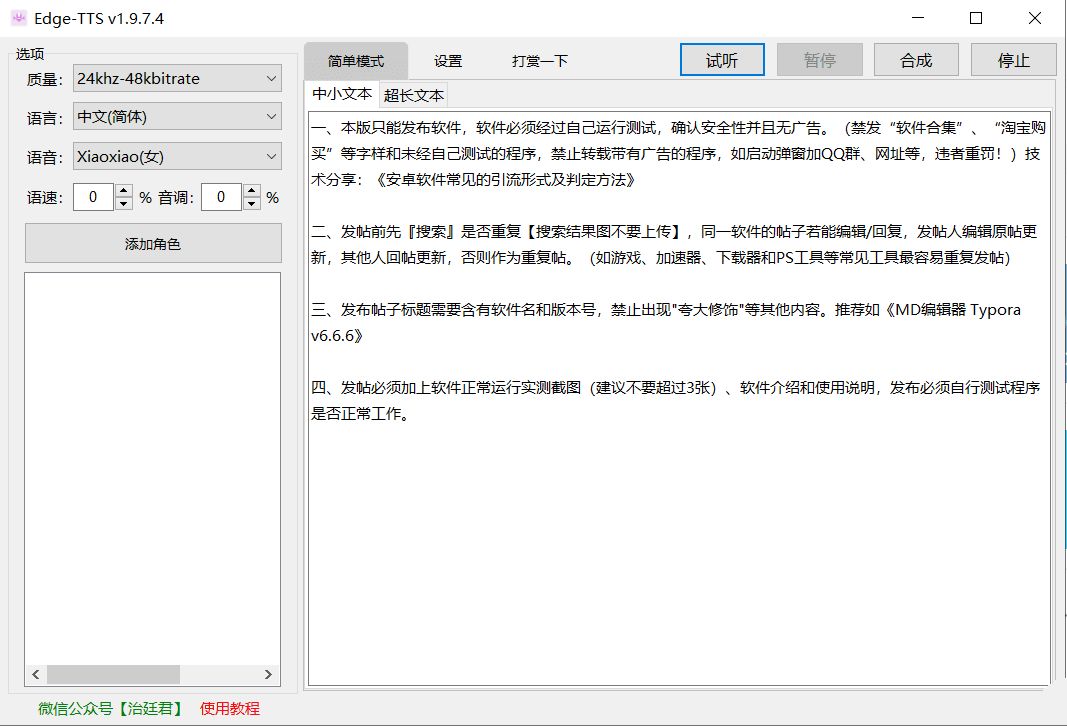This screenshot has height=726, width=1067.
Task: Click the Edge-TTS app icon in title bar
Action: click(18, 18)
